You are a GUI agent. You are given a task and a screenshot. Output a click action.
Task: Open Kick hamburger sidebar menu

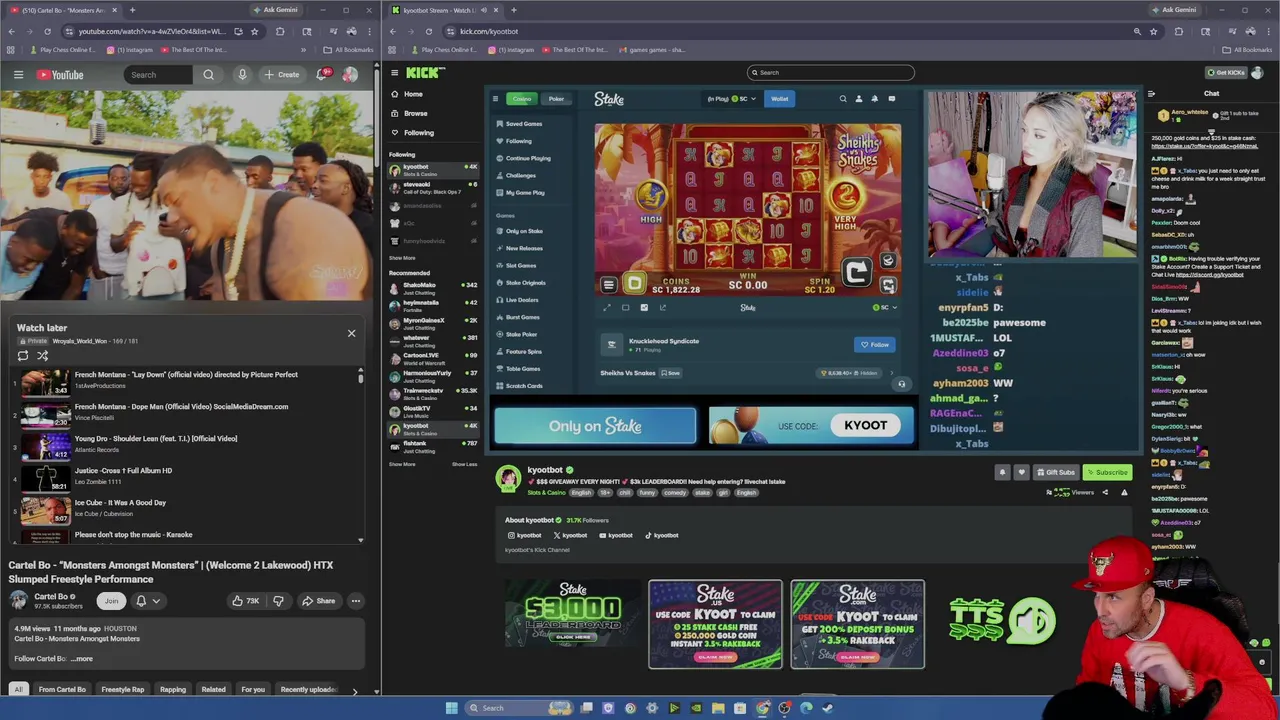coord(394,72)
